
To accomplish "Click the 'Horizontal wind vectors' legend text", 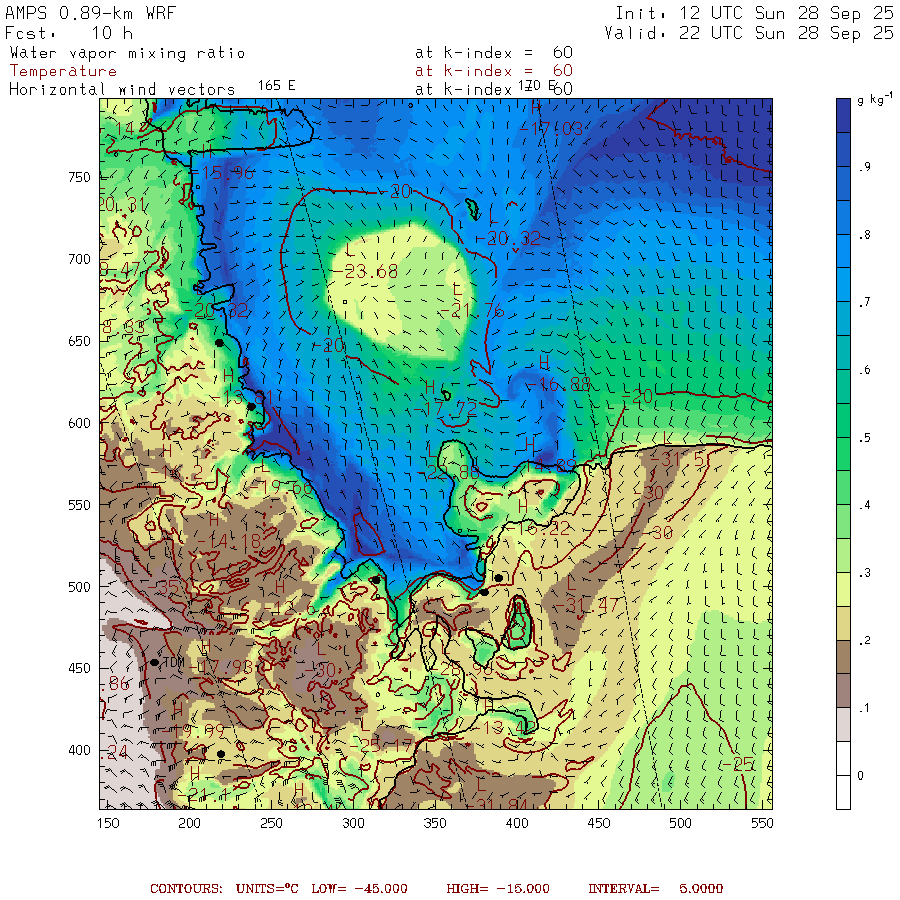I will pyautogui.click(x=122, y=90).
